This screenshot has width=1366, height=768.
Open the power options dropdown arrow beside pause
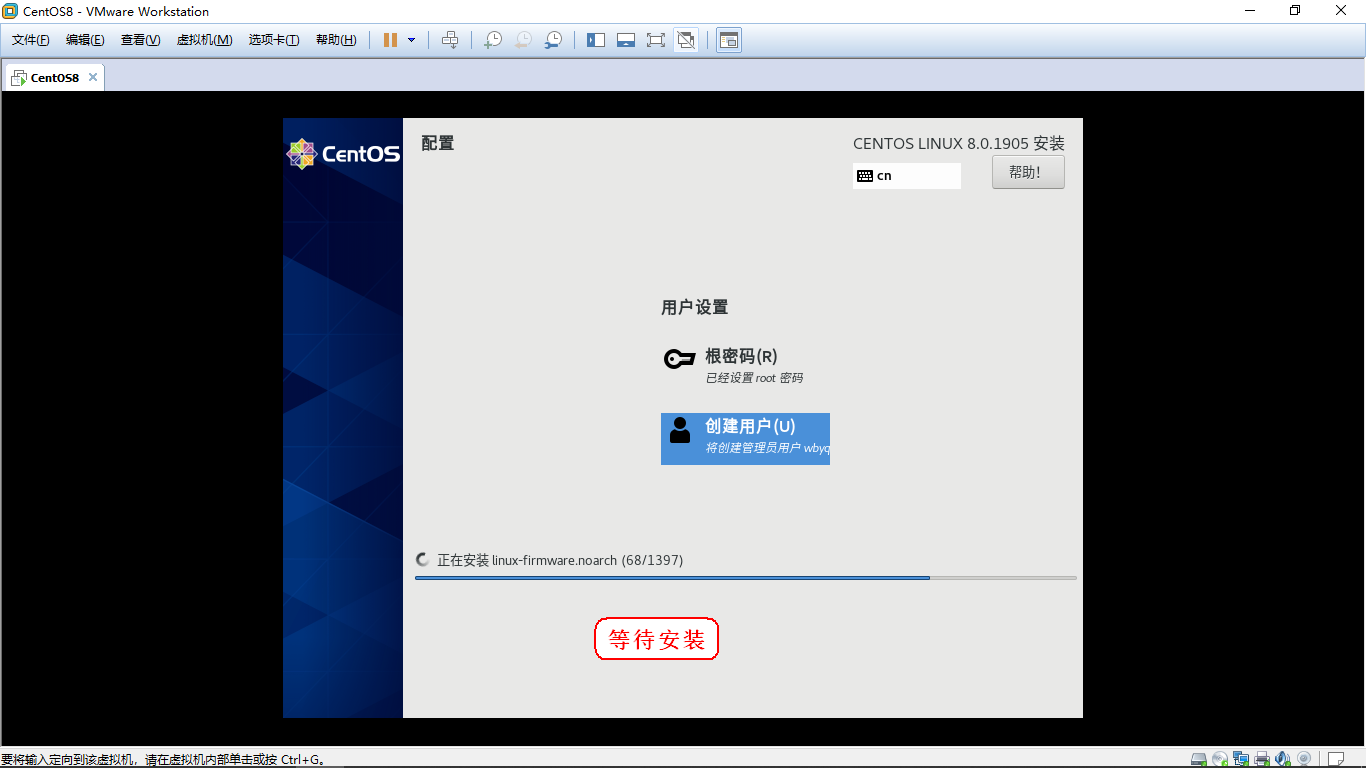pos(411,40)
